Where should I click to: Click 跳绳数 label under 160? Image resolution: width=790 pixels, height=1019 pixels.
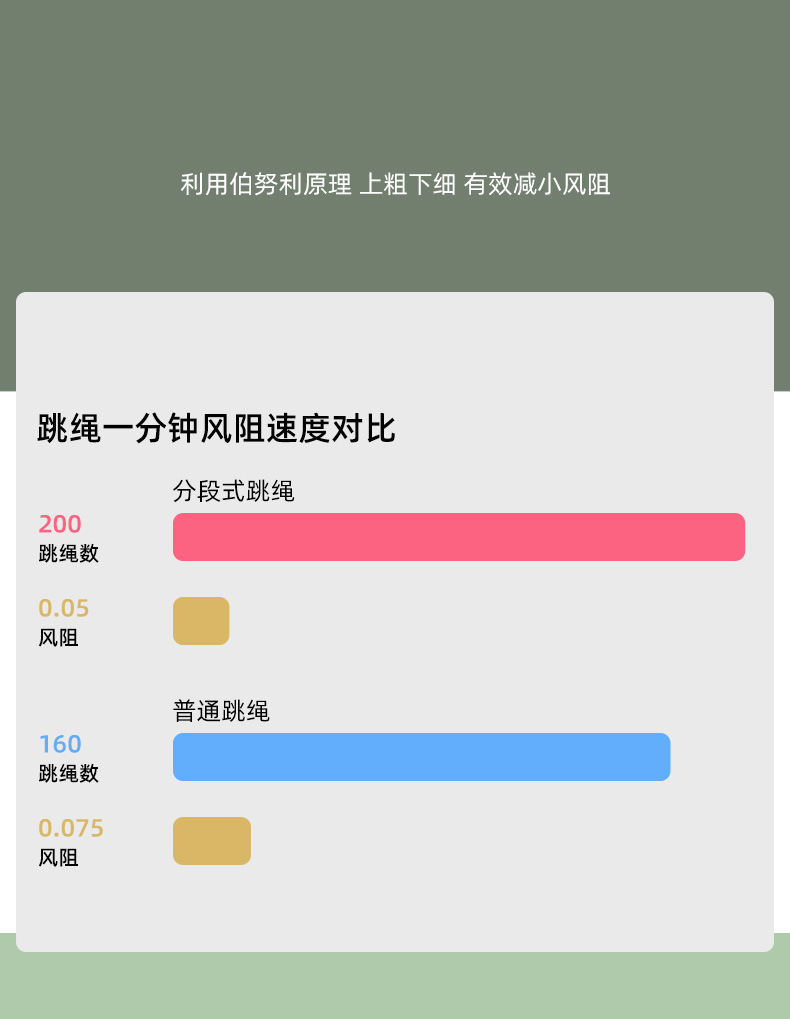coord(68,774)
